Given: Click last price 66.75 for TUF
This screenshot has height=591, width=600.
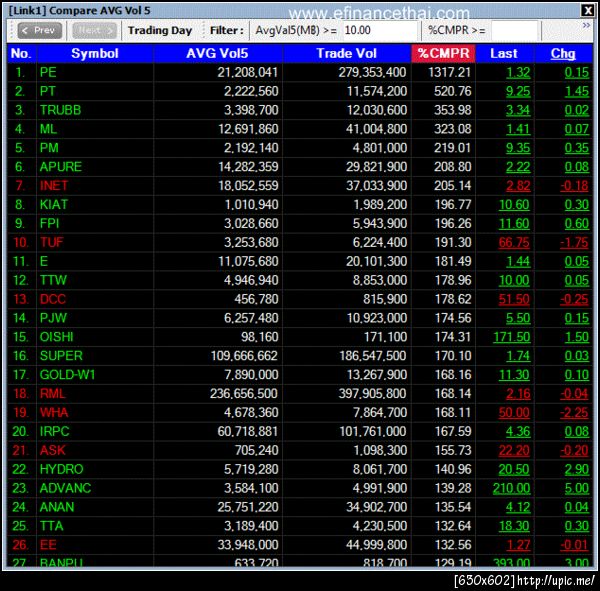Looking at the screenshot, I should tap(514, 242).
